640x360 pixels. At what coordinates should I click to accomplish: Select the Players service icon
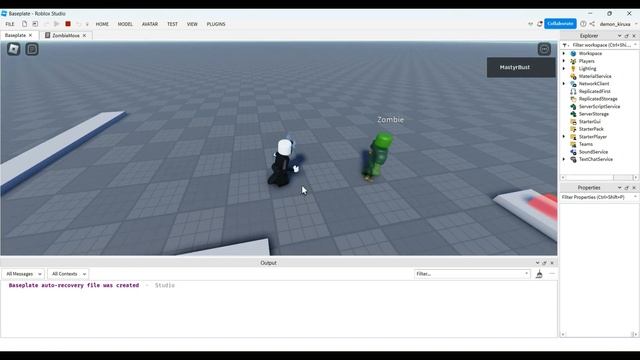(573, 61)
